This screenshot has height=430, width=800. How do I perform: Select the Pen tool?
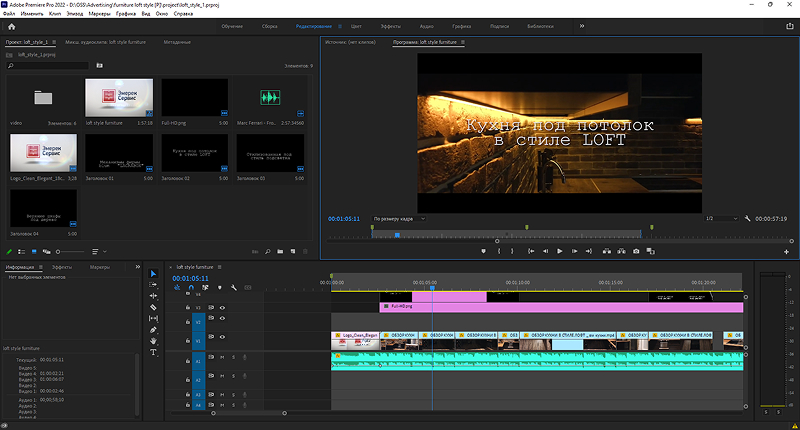coord(153,330)
